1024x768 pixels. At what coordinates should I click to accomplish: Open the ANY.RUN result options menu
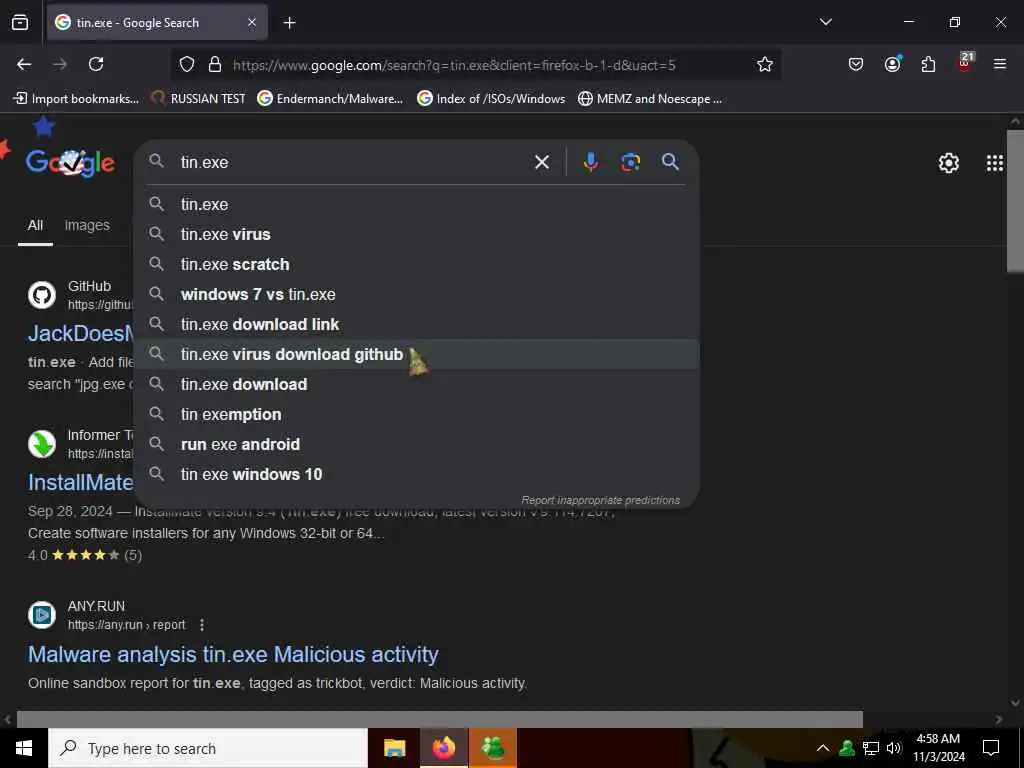tap(202, 625)
